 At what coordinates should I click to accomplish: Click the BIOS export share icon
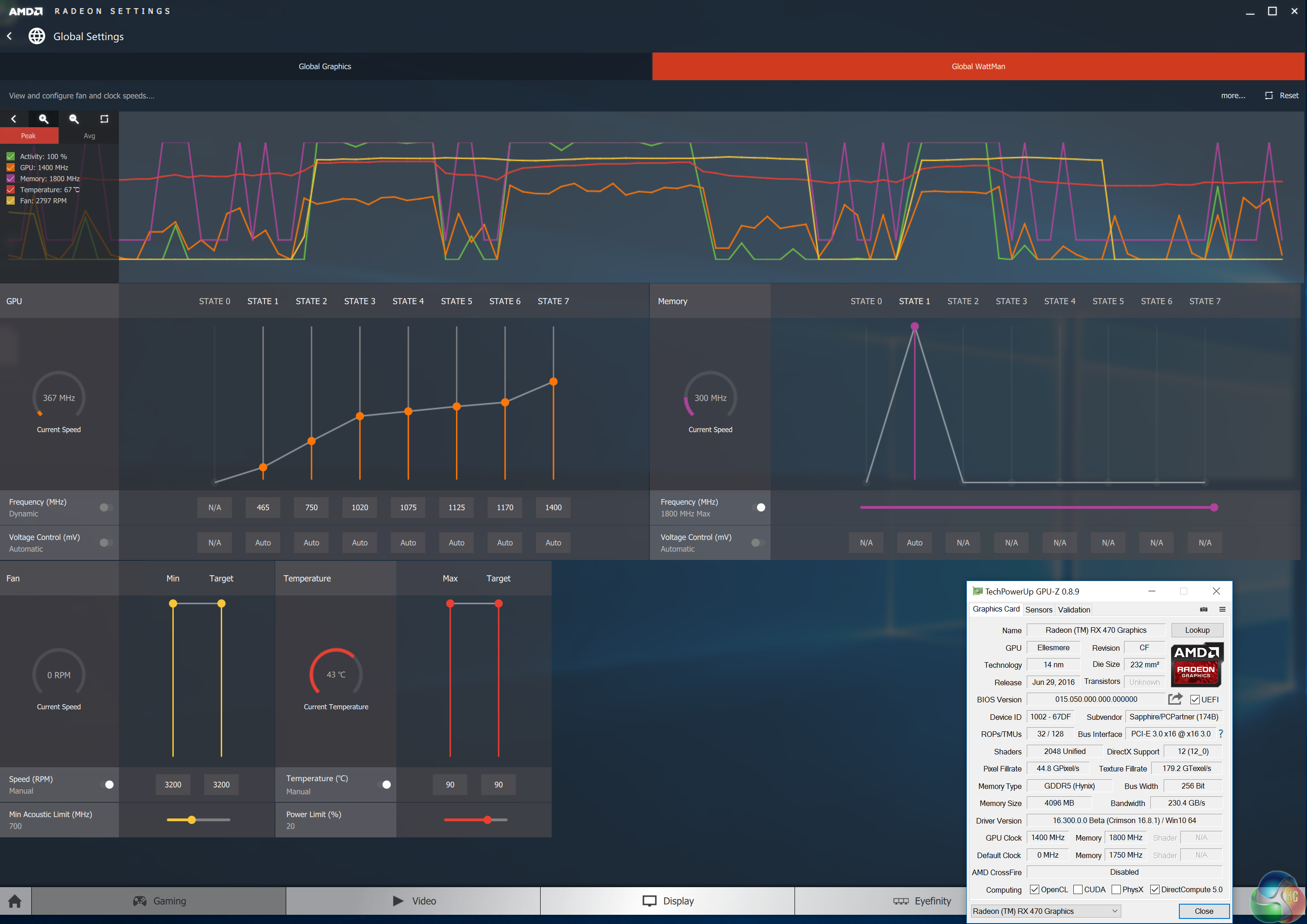tap(1175, 699)
